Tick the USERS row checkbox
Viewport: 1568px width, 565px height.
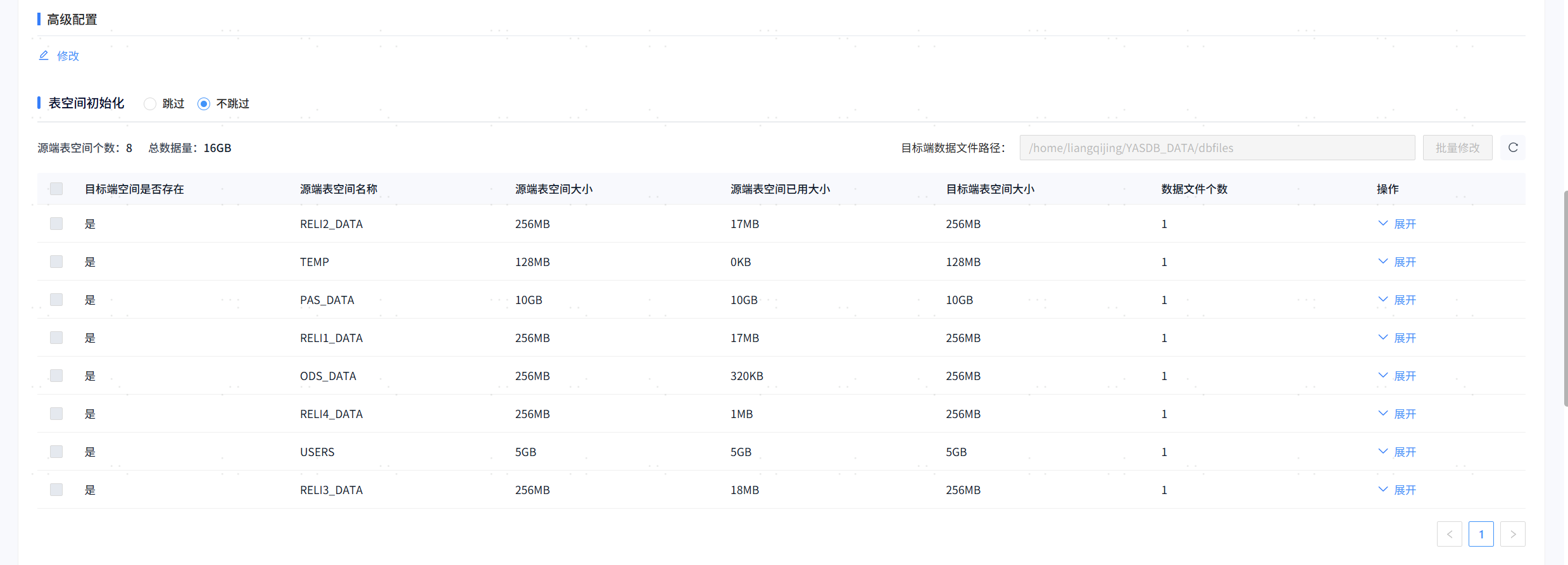[56, 452]
